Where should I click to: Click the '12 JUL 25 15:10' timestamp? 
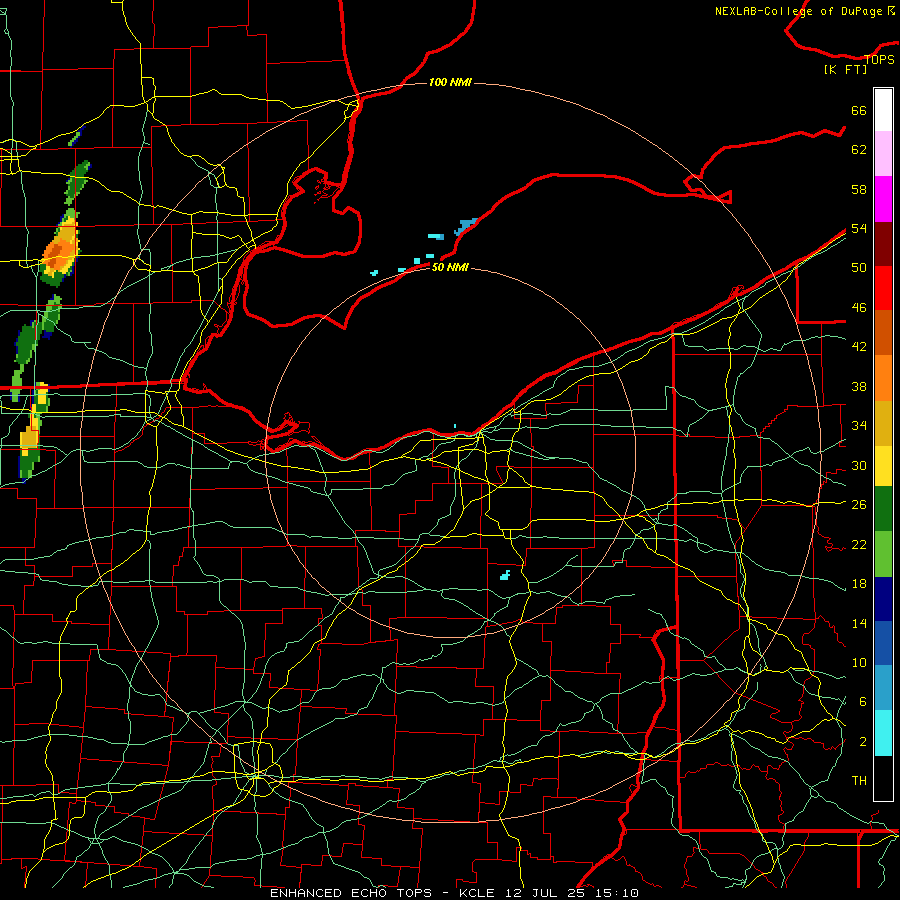coord(572,893)
